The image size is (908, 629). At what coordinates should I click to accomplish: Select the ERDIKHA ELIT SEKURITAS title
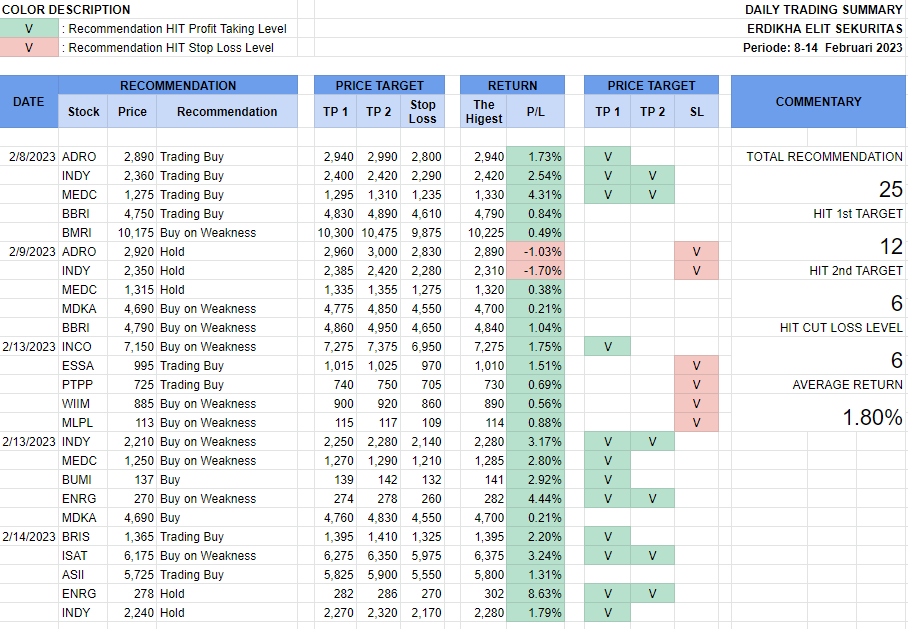(x=824, y=28)
